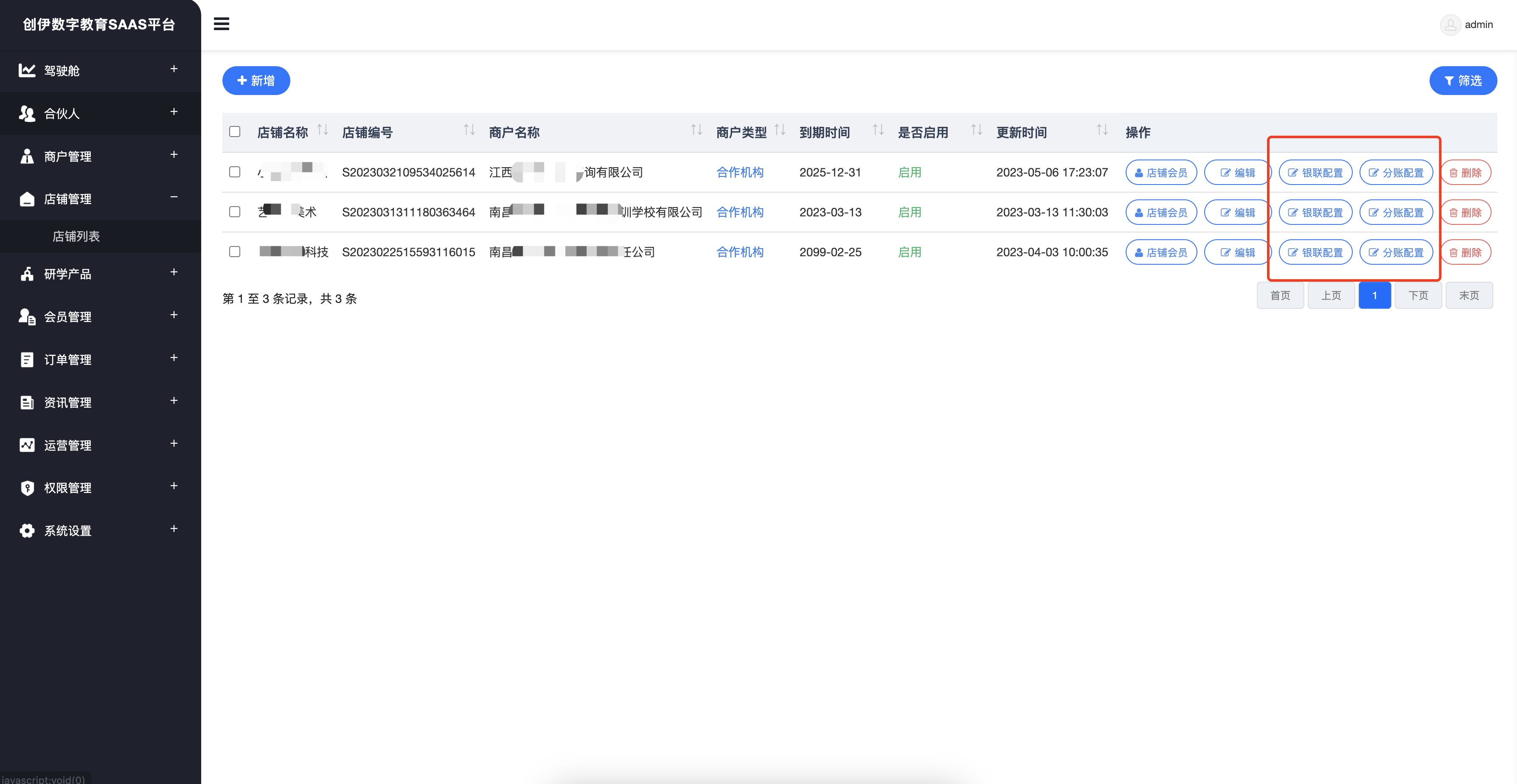Expand the 合伙人 menu plus sign
The image size is (1517, 784).
coord(174,112)
